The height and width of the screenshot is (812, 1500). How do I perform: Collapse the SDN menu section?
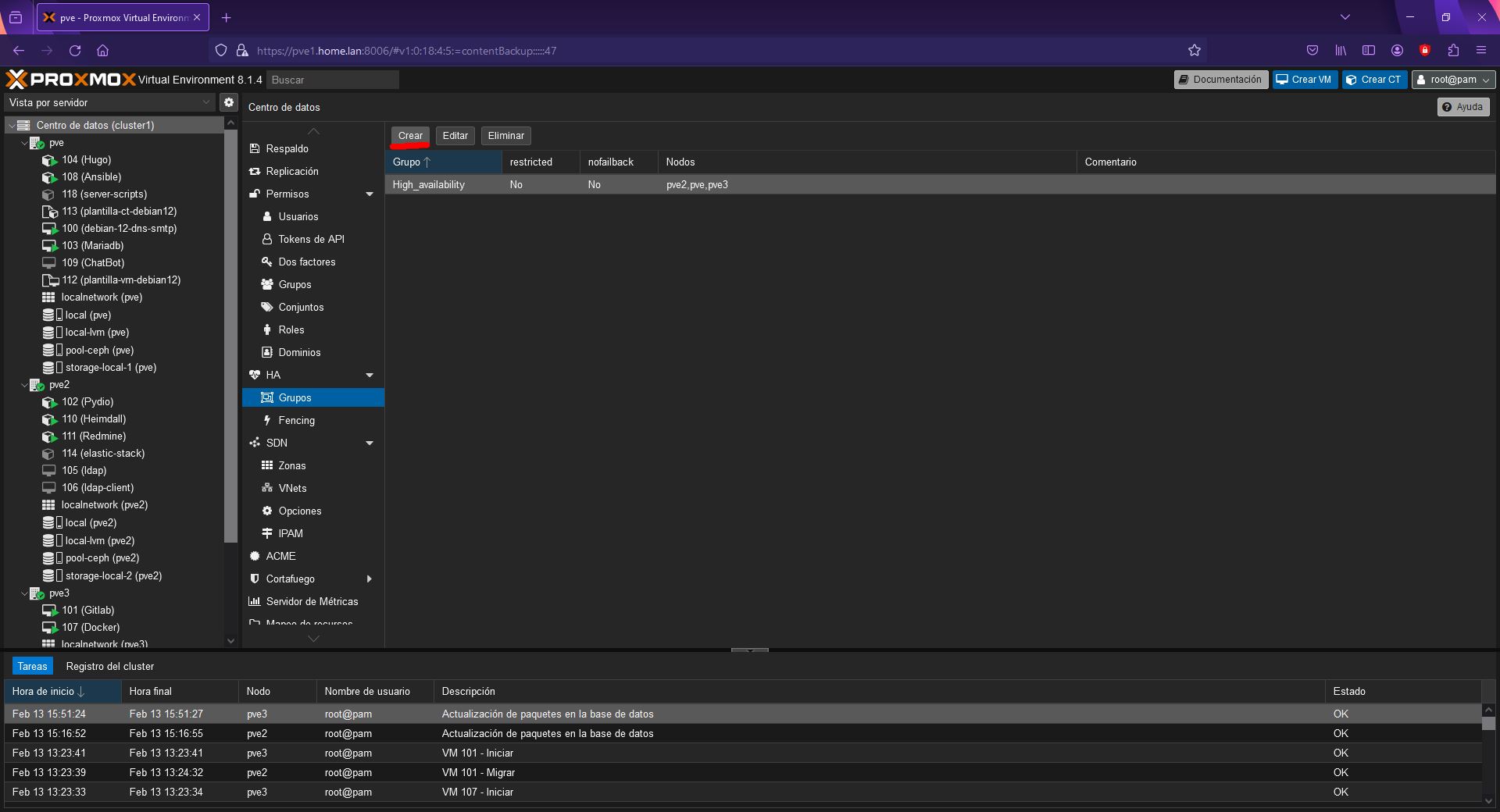point(370,443)
